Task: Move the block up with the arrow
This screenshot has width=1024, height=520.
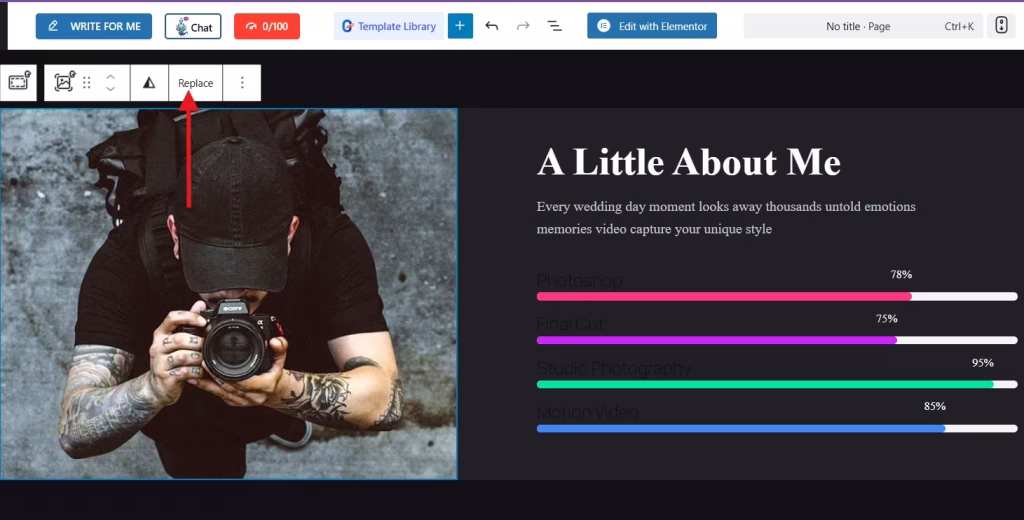Action: (110, 76)
